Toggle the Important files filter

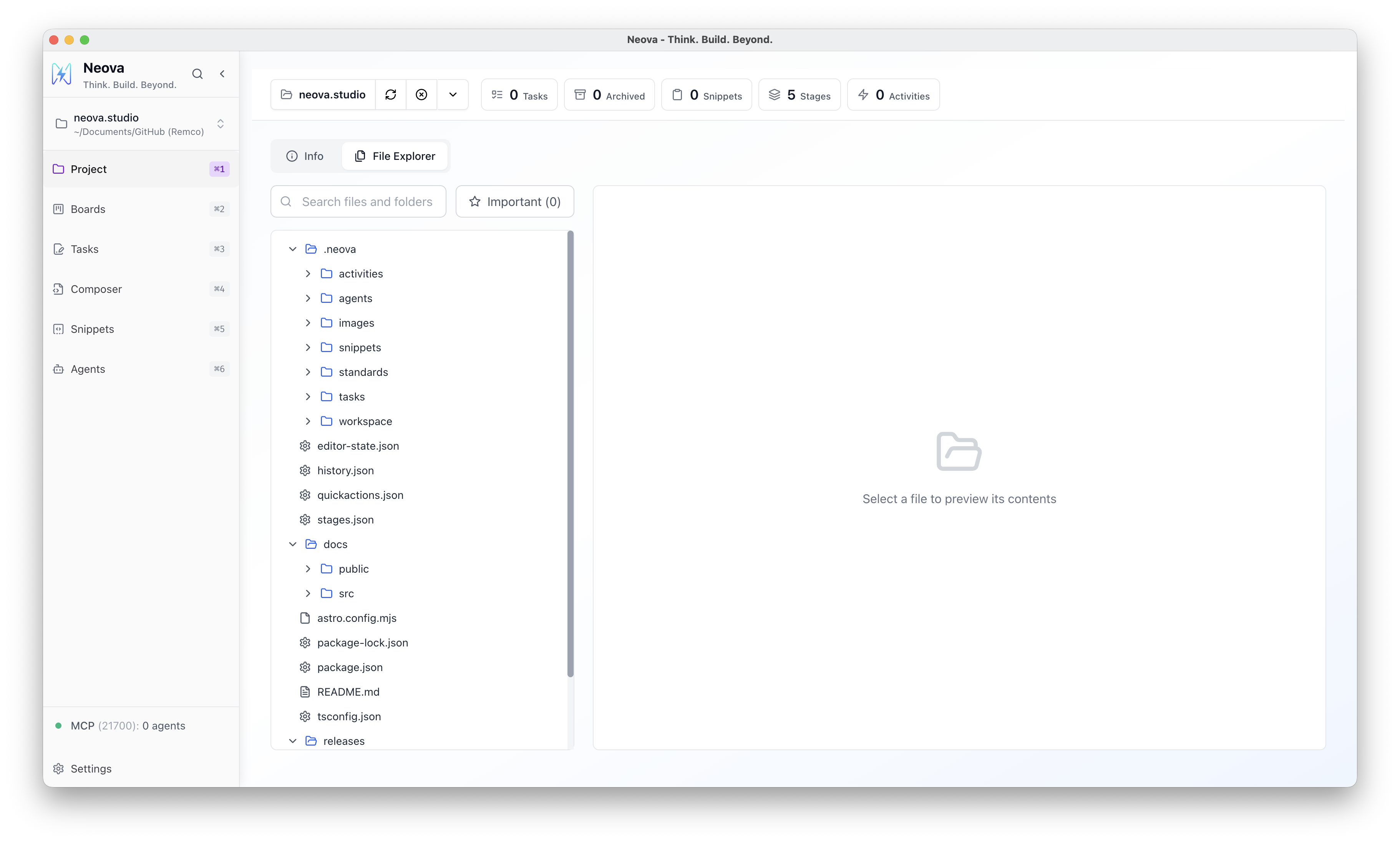pos(514,201)
